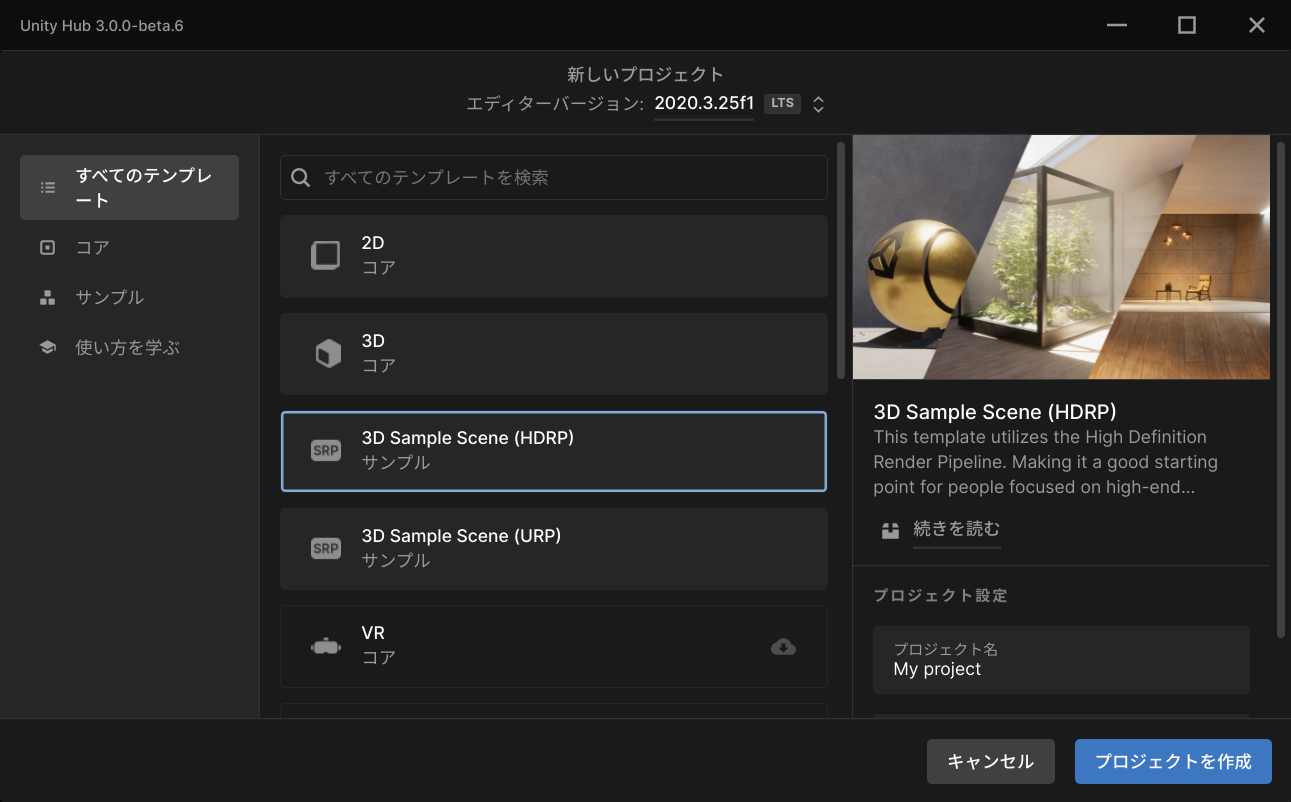Viewport: 1291px width, 802px height.
Task: Click the プロジェクト設定 section label
Action: click(x=940, y=595)
